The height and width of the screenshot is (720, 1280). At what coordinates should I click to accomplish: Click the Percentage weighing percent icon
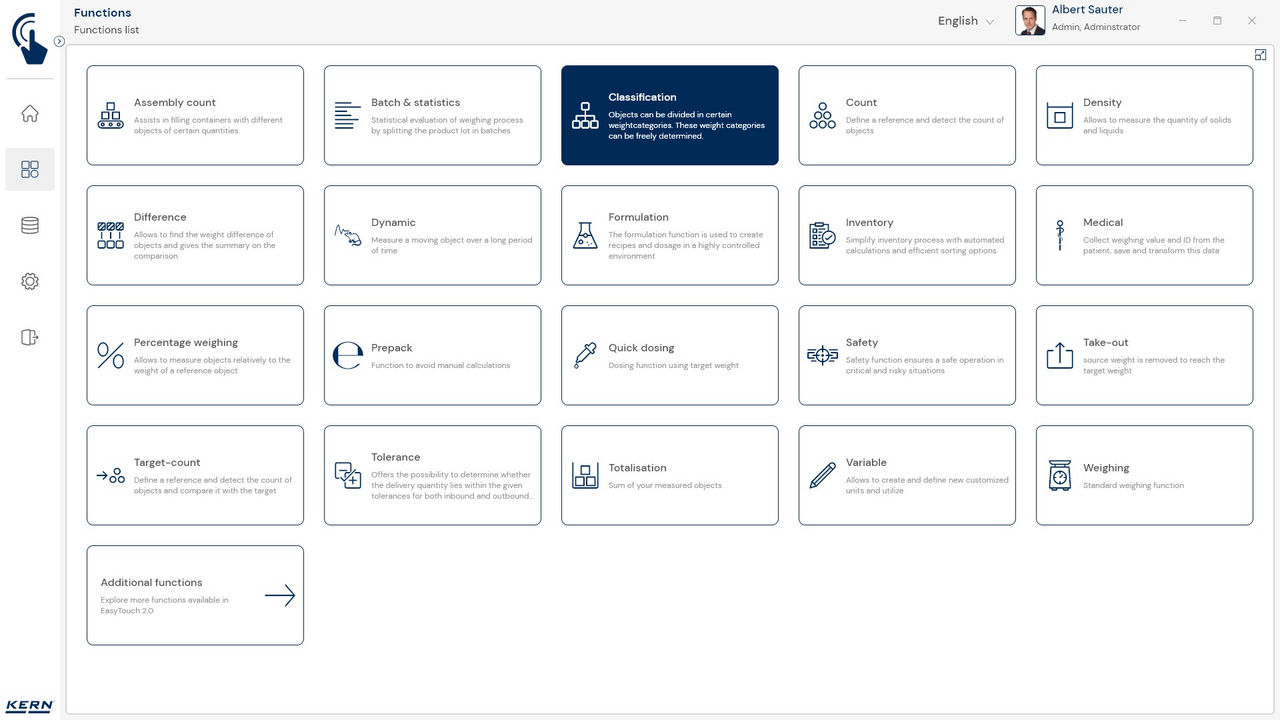pos(110,355)
